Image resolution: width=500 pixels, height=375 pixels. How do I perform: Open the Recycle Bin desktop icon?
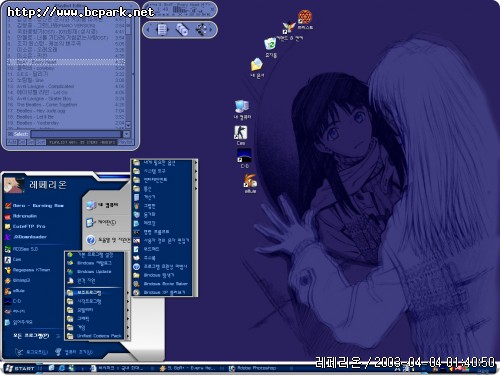pos(270,47)
